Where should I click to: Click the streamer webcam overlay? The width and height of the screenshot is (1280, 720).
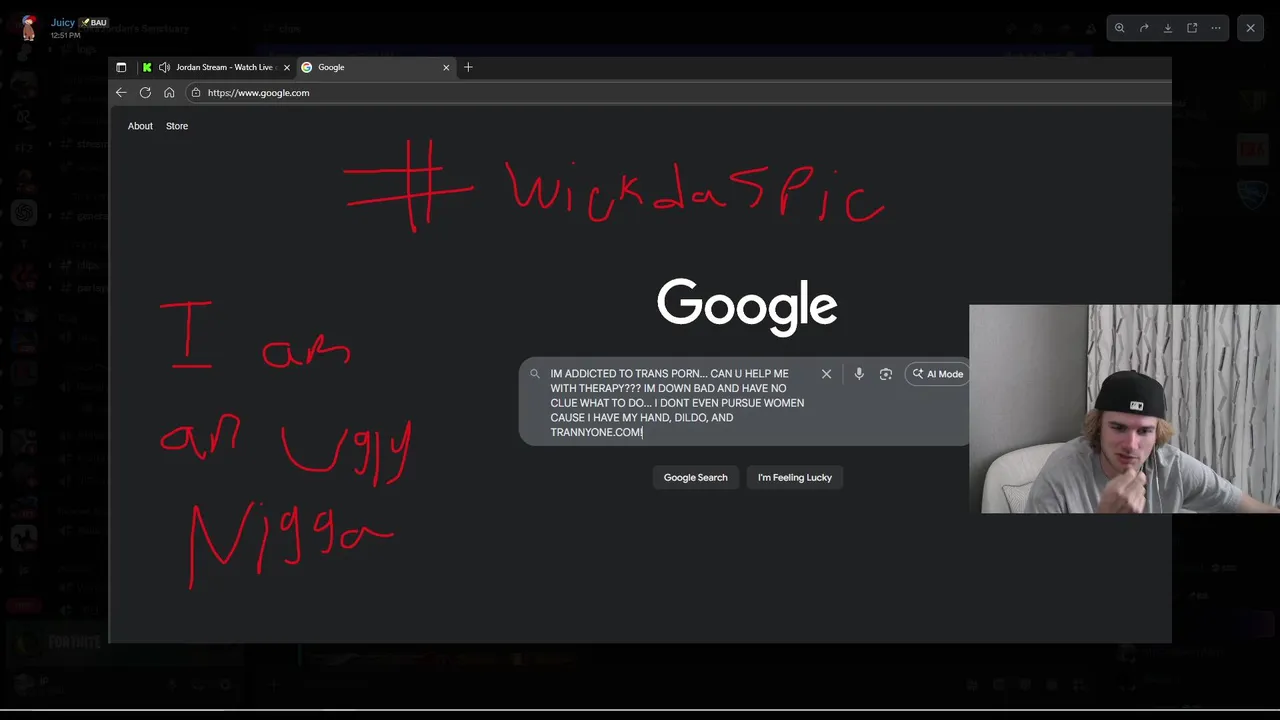(1124, 409)
